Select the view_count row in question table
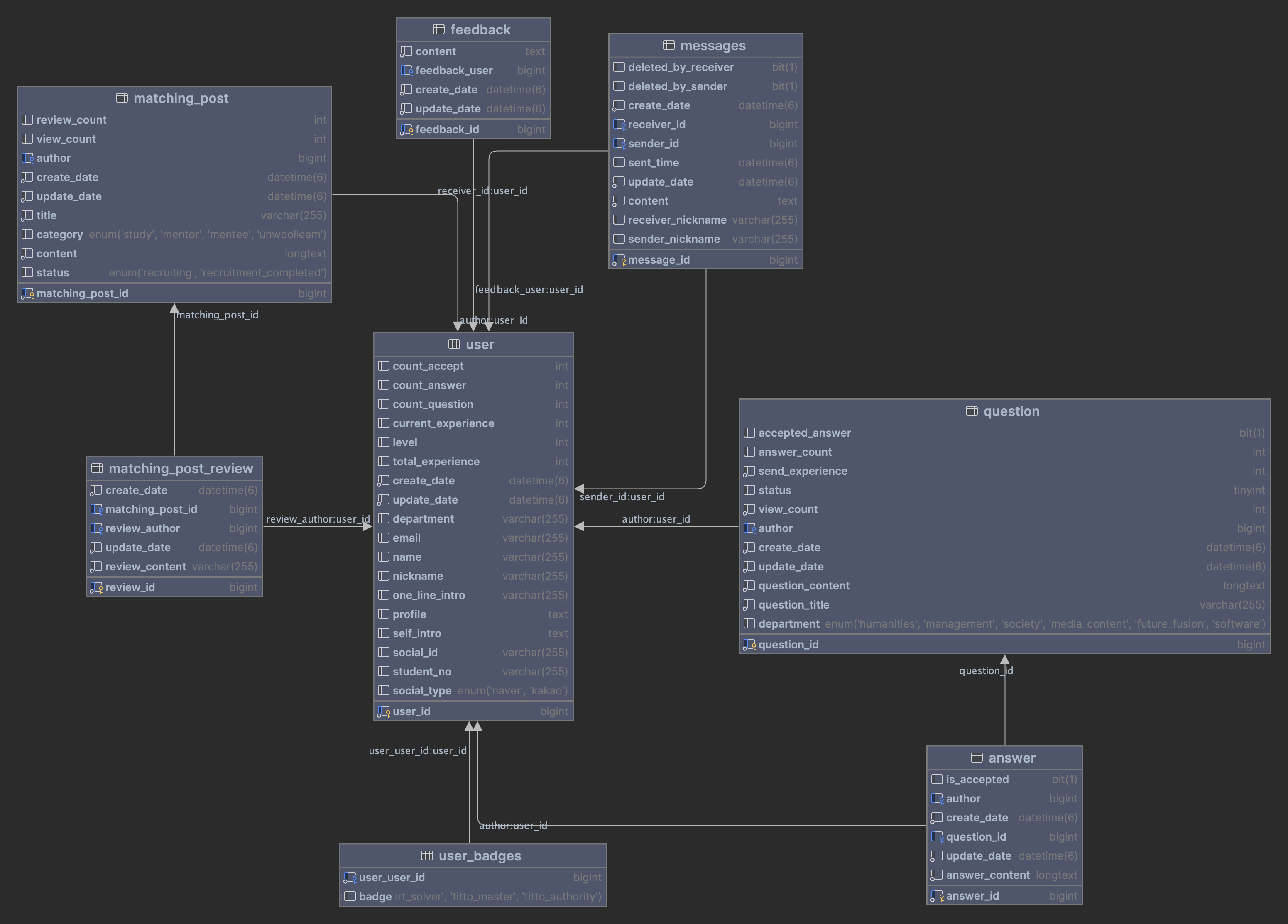This screenshot has height=924, width=1288. click(x=1005, y=509)
